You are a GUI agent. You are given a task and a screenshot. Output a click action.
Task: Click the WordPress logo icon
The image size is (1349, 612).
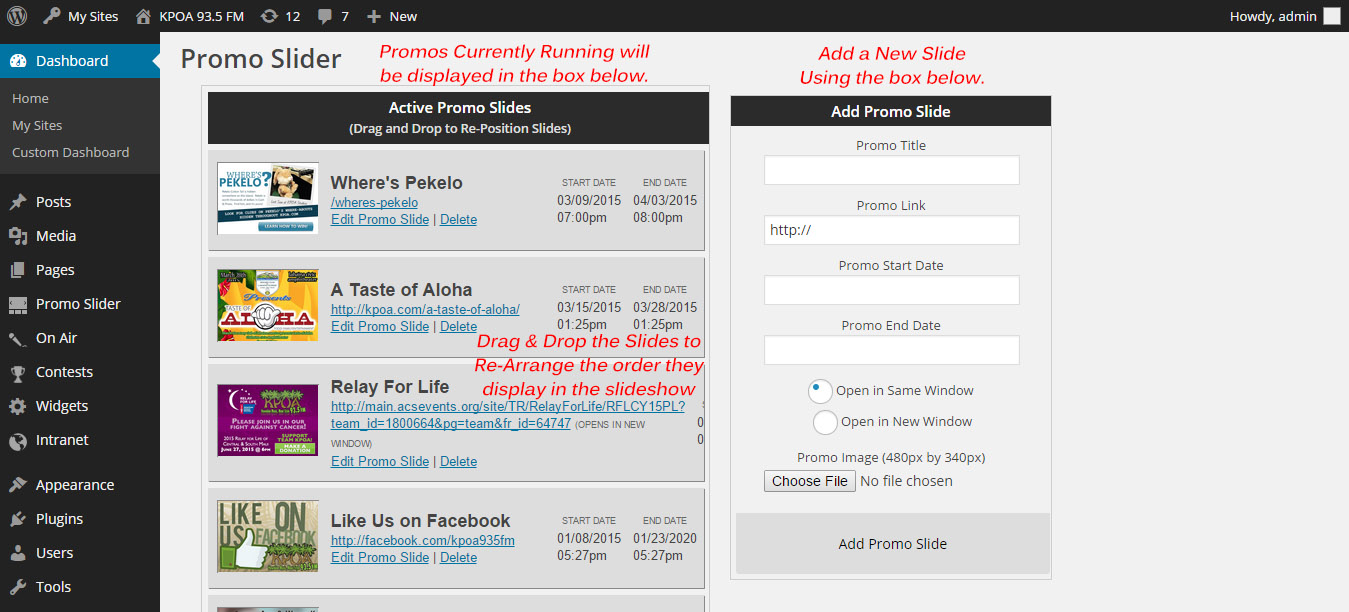[17, 16]
